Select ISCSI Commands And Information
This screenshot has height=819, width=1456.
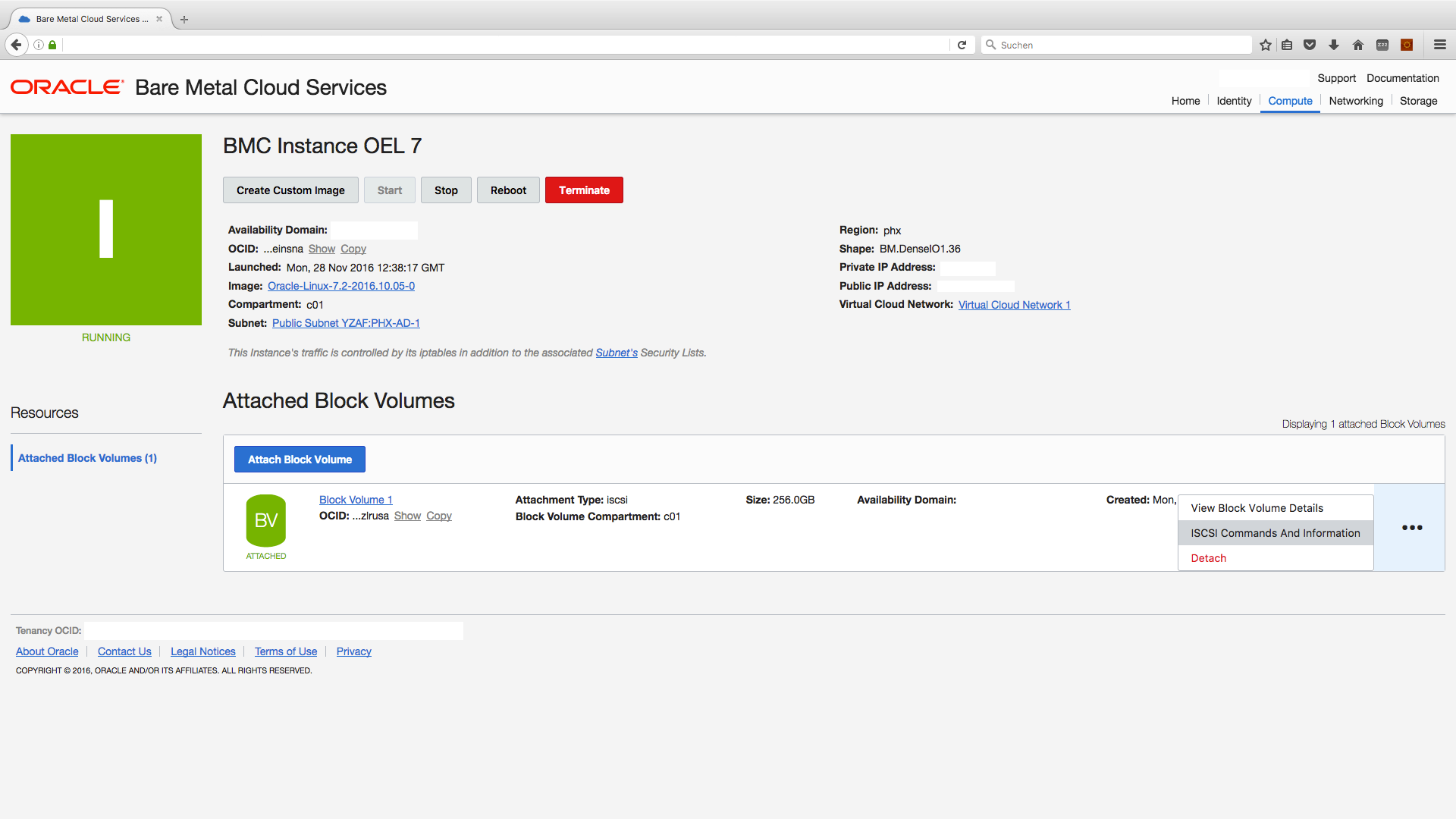coord(1275,533)
